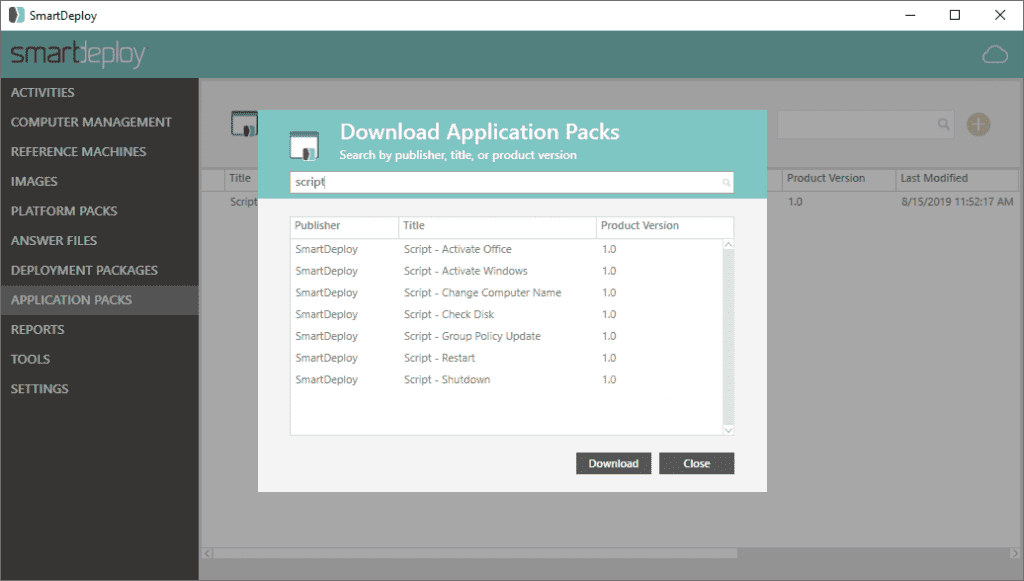Open Computer Management in the sidebar
Screen dimensions: 1024x581
91,122
